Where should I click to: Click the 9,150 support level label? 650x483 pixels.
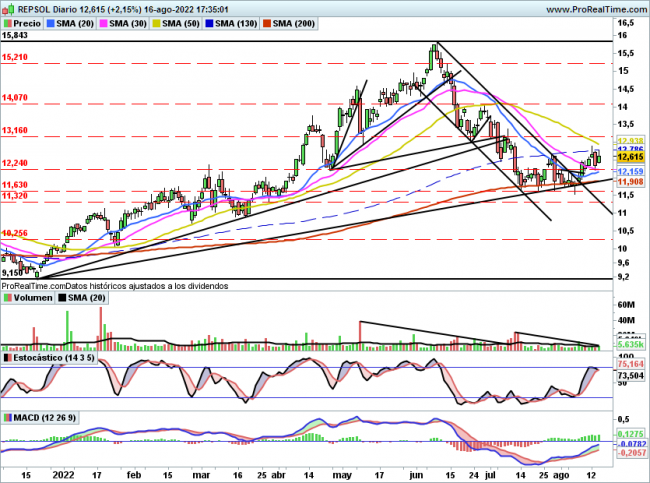pos(13,272)
